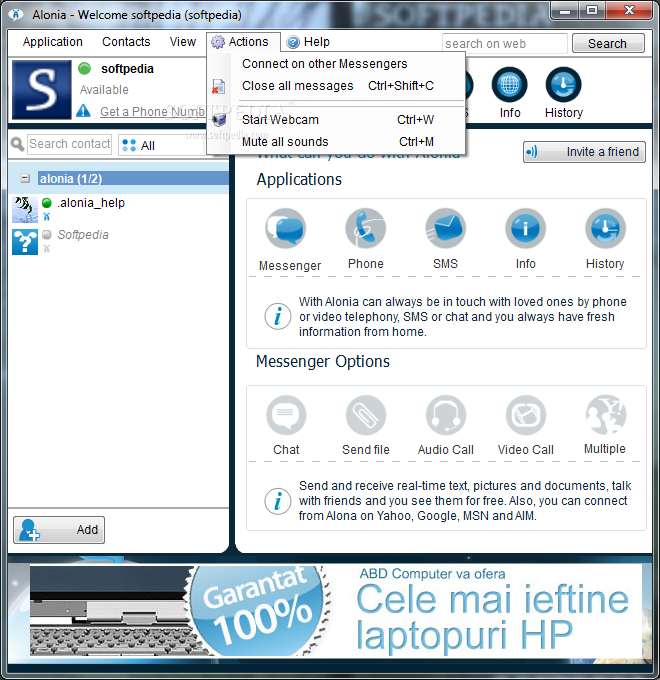This screenshot has width=660, height=680.
Task: Select the Multiple messengers icon
Action: (x=605, y=415)
